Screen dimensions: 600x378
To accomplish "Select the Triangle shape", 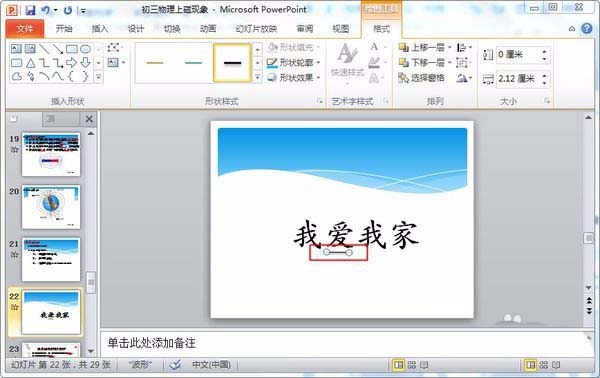I will click(30, 62).
